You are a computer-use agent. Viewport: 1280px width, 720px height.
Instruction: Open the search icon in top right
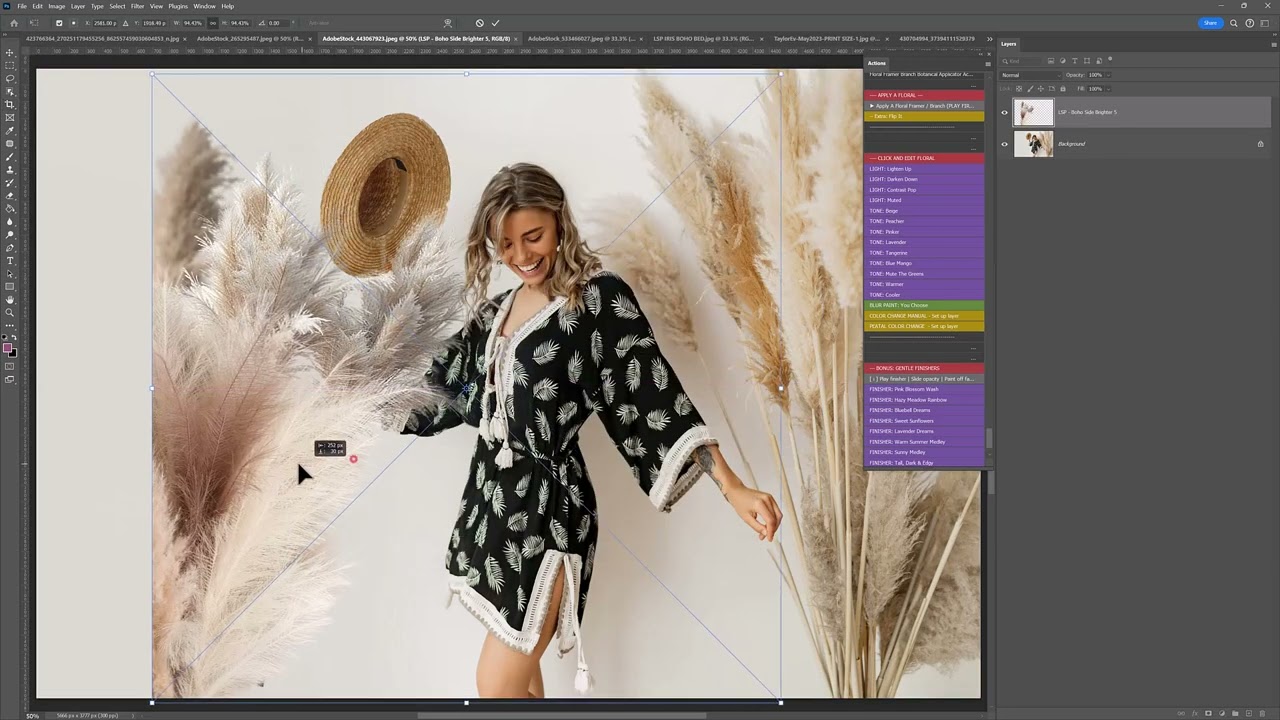(1234, 23)
